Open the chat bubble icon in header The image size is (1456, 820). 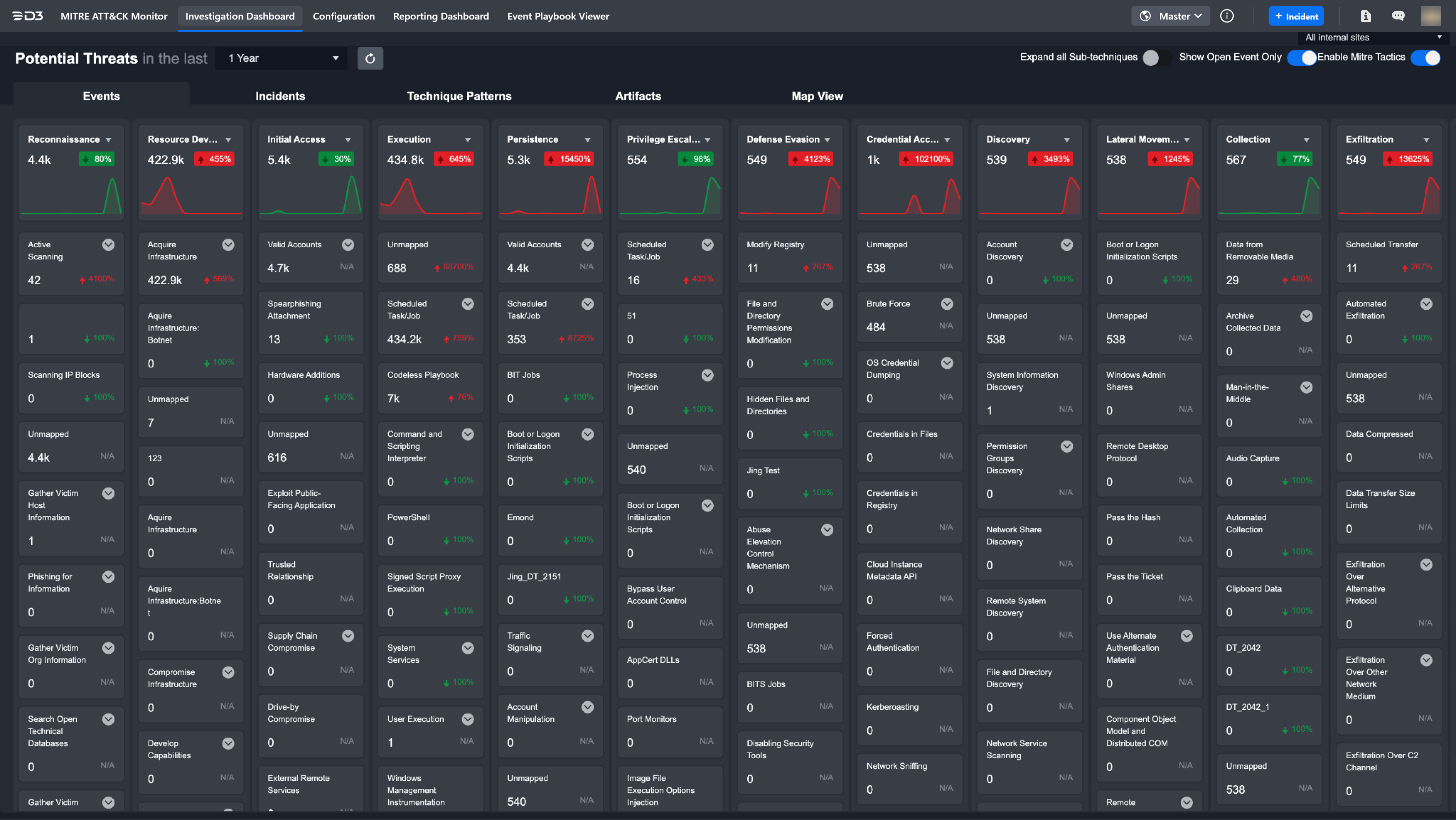pos(1398,16)
